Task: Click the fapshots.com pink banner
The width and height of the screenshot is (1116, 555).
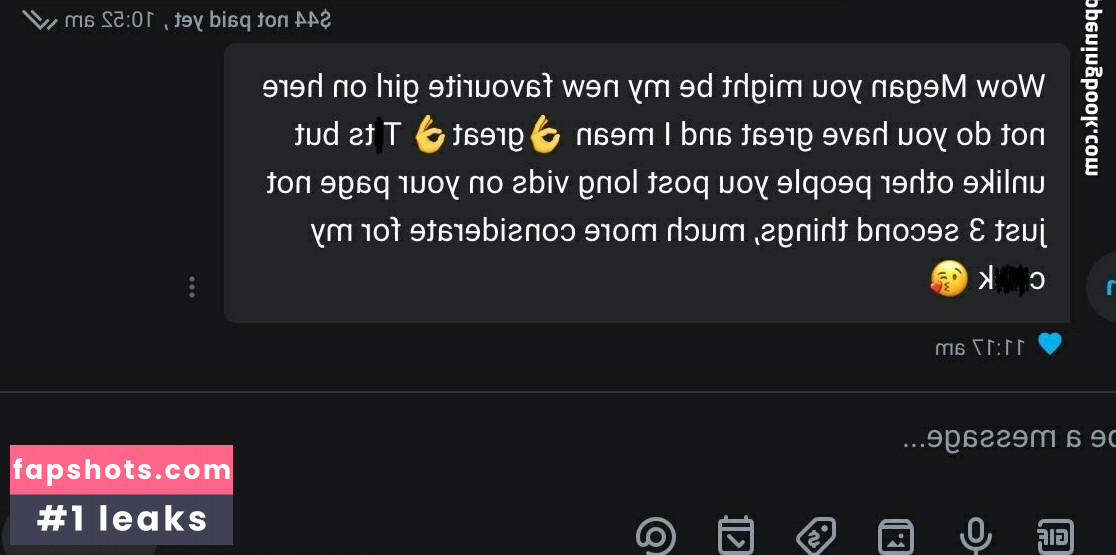Action: (122, 470)
